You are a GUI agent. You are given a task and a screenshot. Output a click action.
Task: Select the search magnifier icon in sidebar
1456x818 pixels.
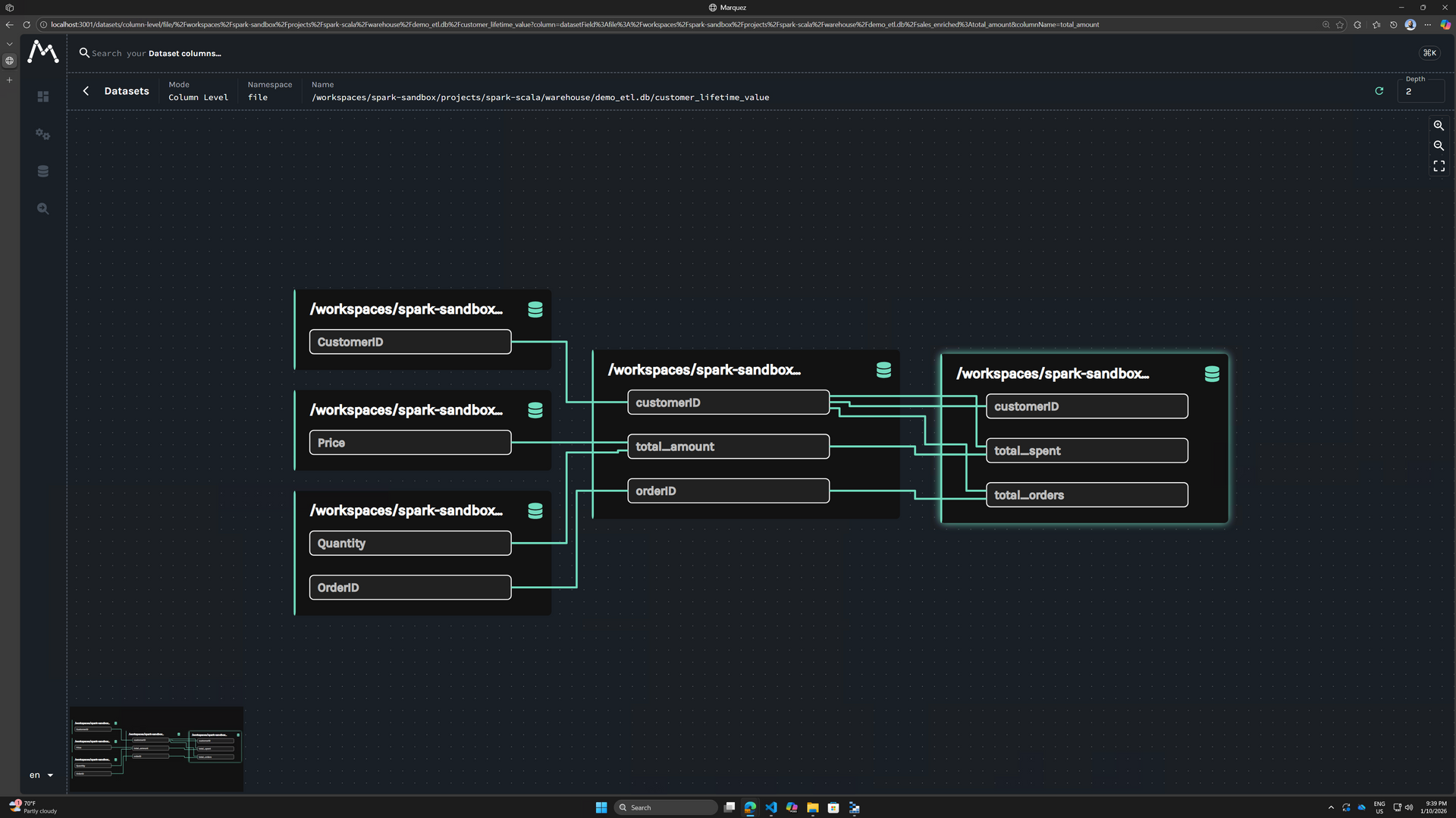pyautogui.click(x=42, y=208)
